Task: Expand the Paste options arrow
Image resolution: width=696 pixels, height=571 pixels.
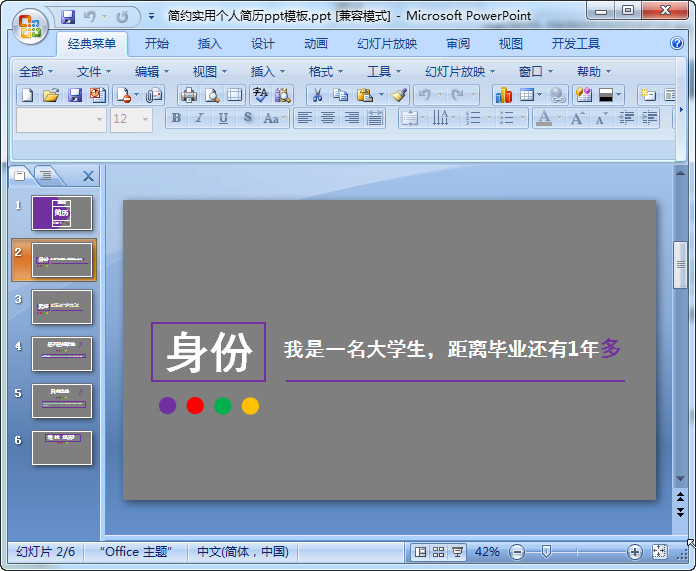Action: click(381, 95)
